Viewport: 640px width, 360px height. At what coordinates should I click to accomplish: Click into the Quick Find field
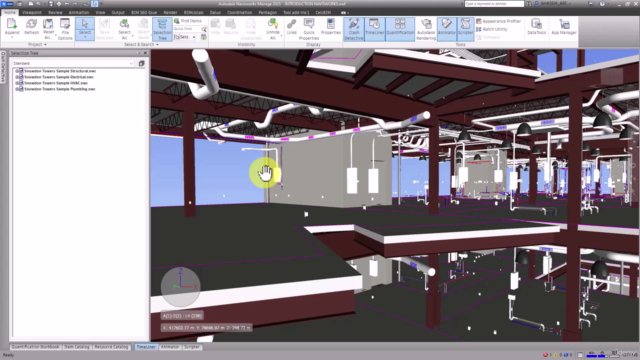pyautogui.click(x=187, y=29)
